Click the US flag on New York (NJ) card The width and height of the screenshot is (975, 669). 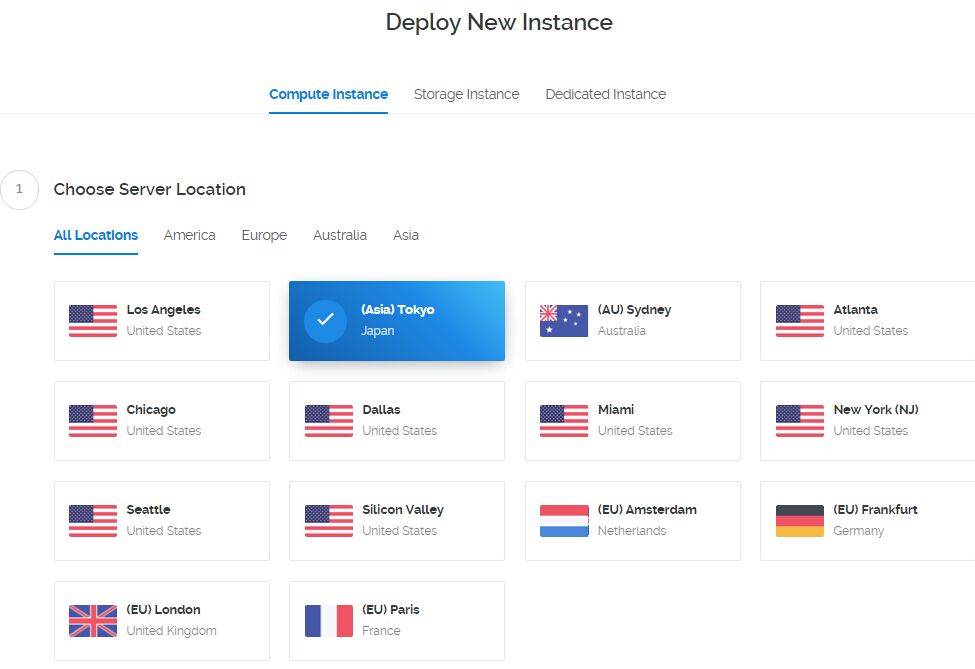click(797, 420)
